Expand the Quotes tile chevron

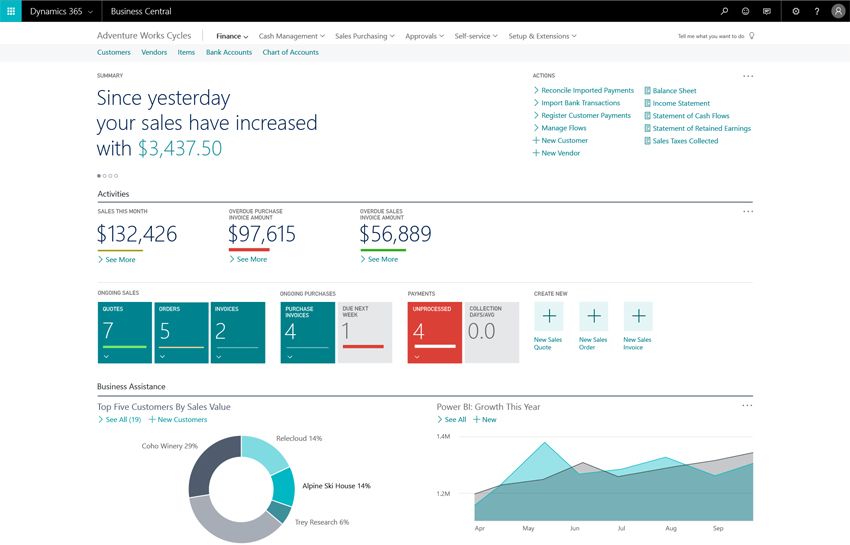[x=106, y=356]
